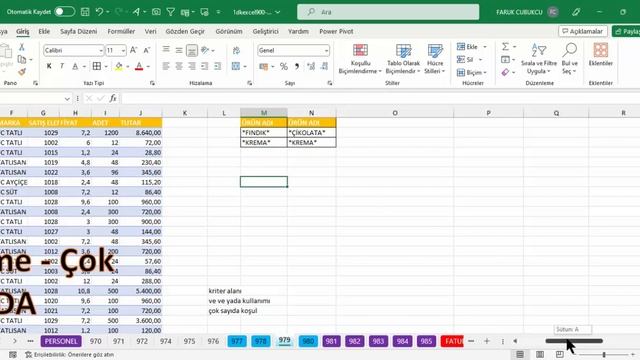Screen dimensions: 640x360
Task: Toggle bold K formatting
Action: 49,66
